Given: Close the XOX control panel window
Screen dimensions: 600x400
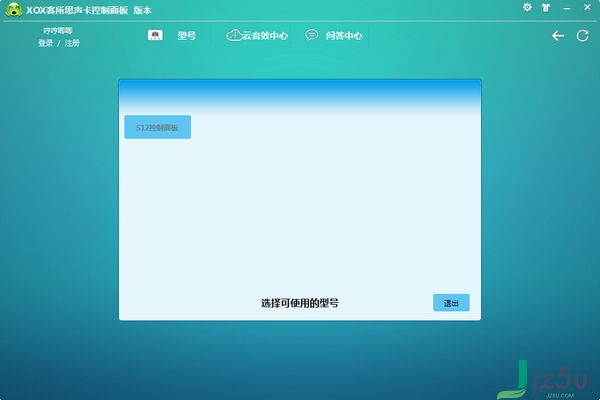Looking at the screenshot, I should click(x=587, y=7).
